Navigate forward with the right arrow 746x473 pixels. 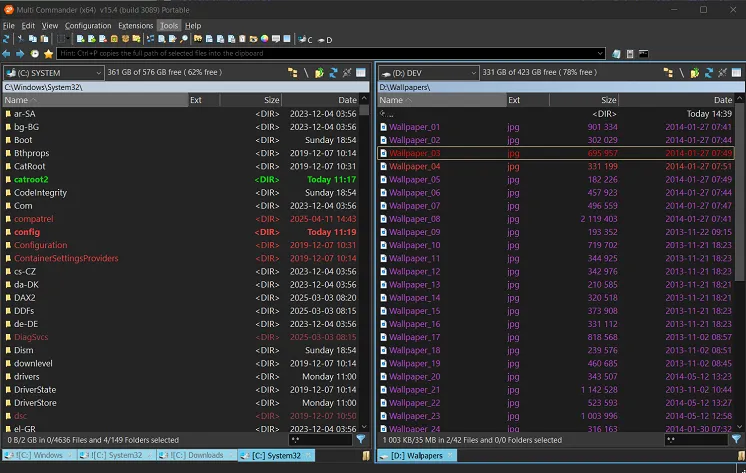pos(20,54)
